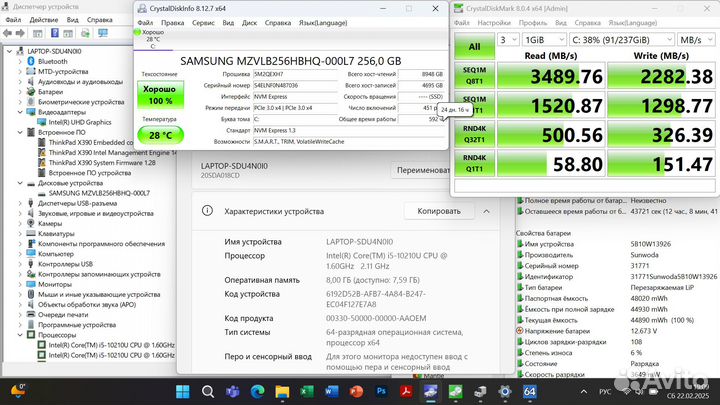Run SEQ1M Q8T1 benchmark test
This screenshot has width=720, height=405.
474,76
